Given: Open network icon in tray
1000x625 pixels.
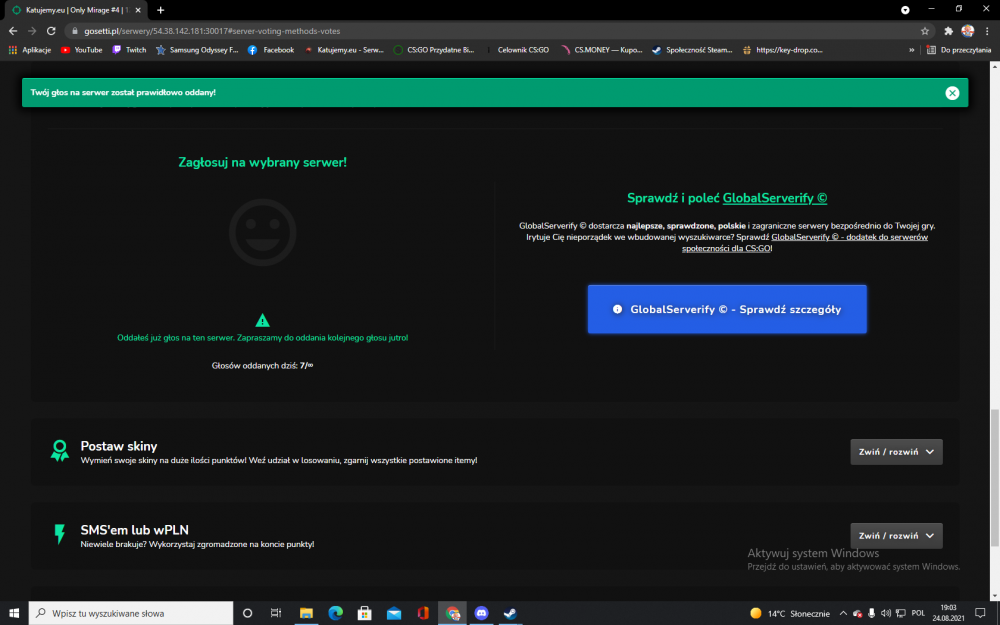Looking at the screenshot, I should tap(901, 614).
